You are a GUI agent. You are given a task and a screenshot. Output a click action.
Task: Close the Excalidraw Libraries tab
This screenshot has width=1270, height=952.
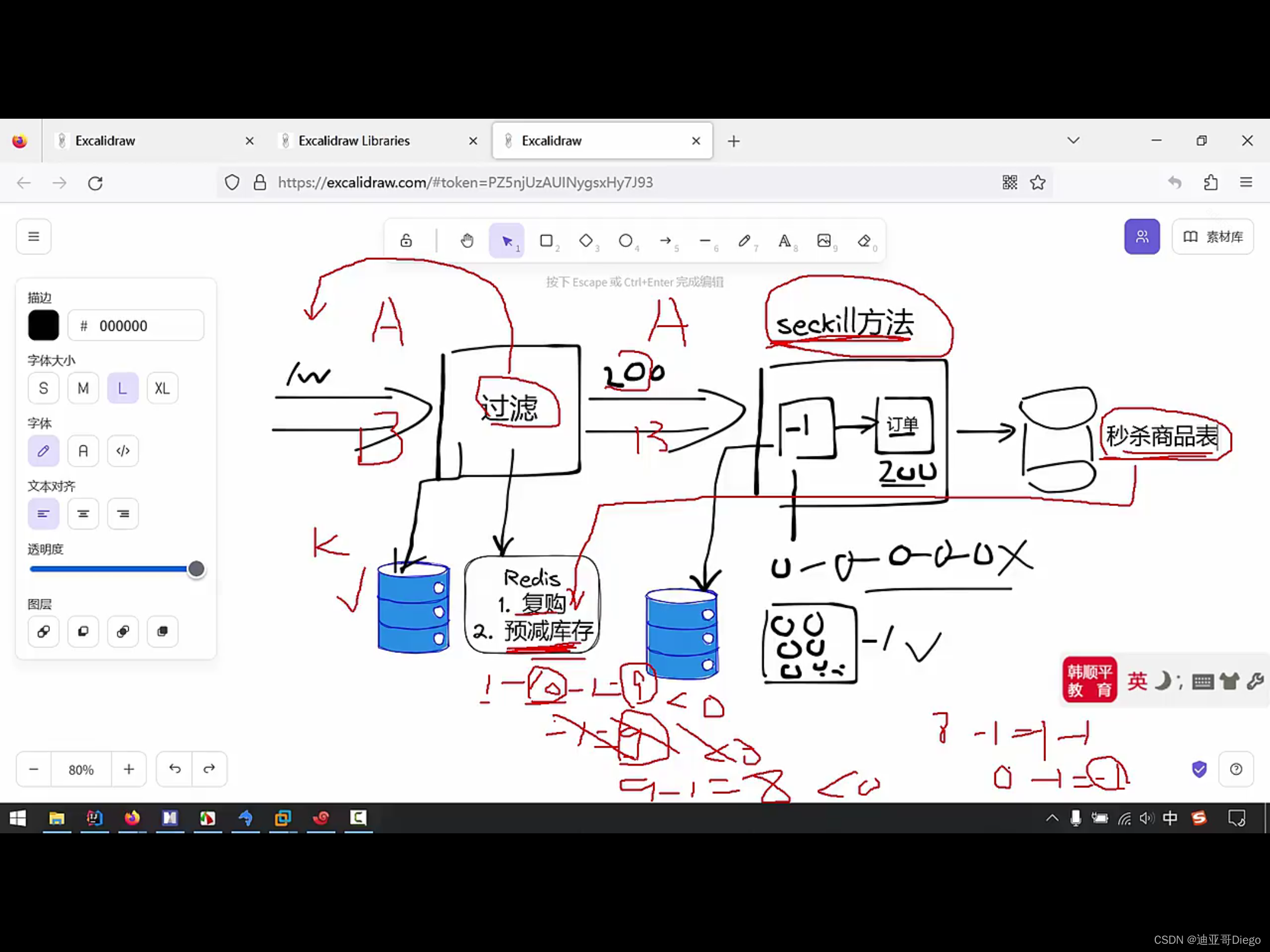coord(473,141)
